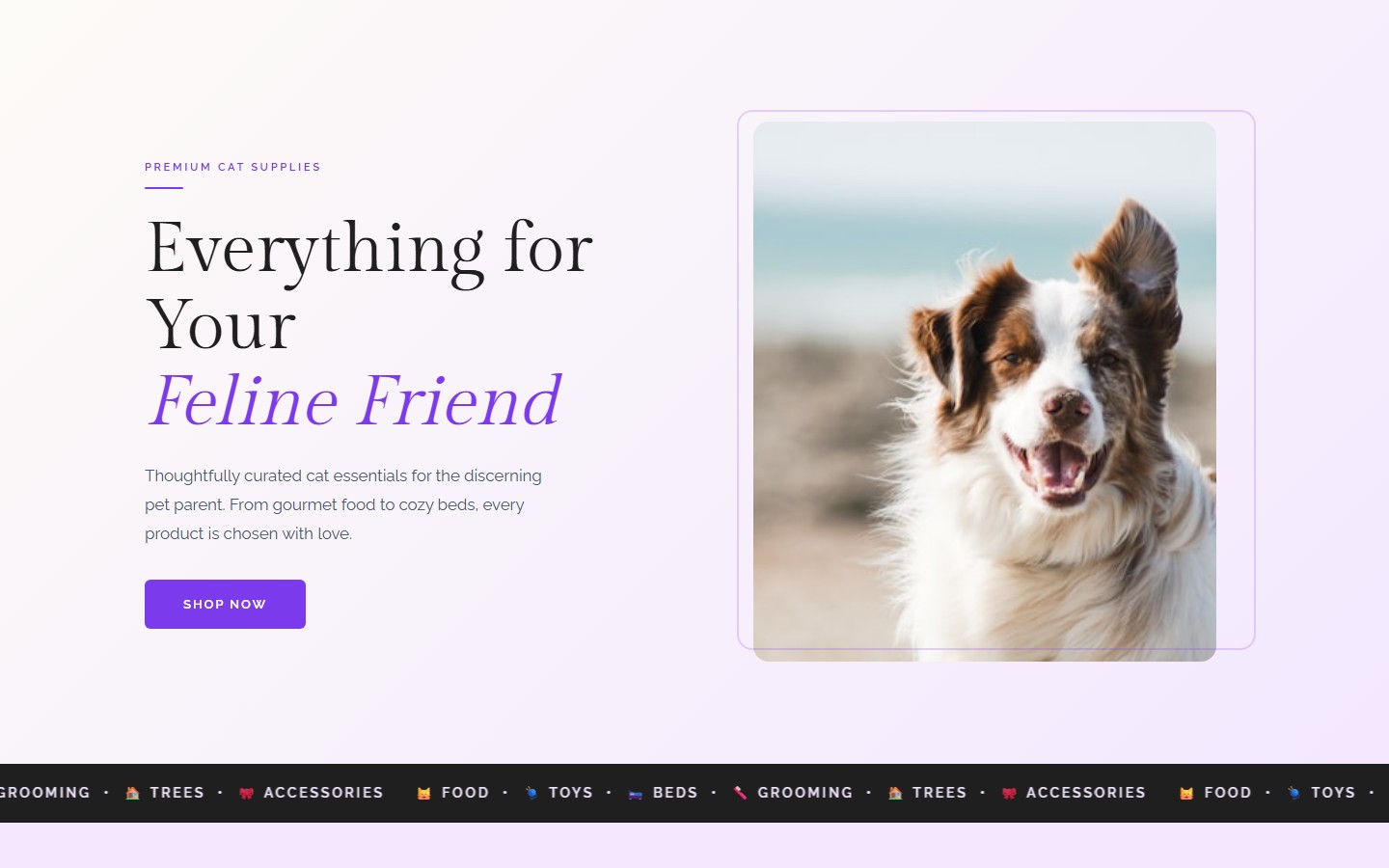Click the yarn icon of the last TOYS item

1294,793
